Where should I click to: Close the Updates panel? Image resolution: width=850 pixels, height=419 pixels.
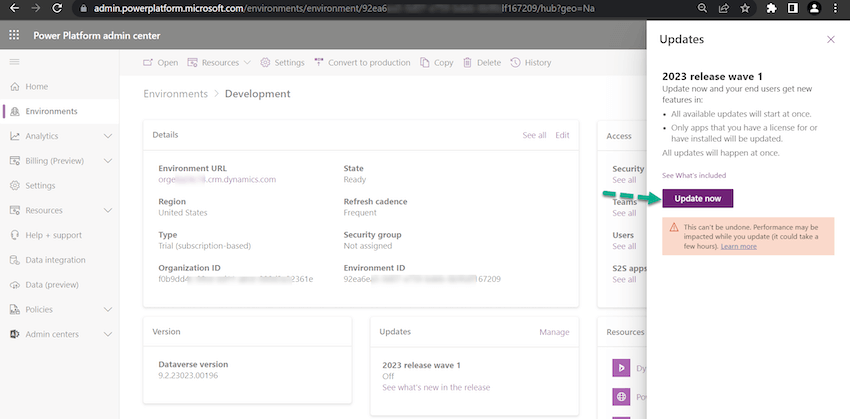(830, 40)
